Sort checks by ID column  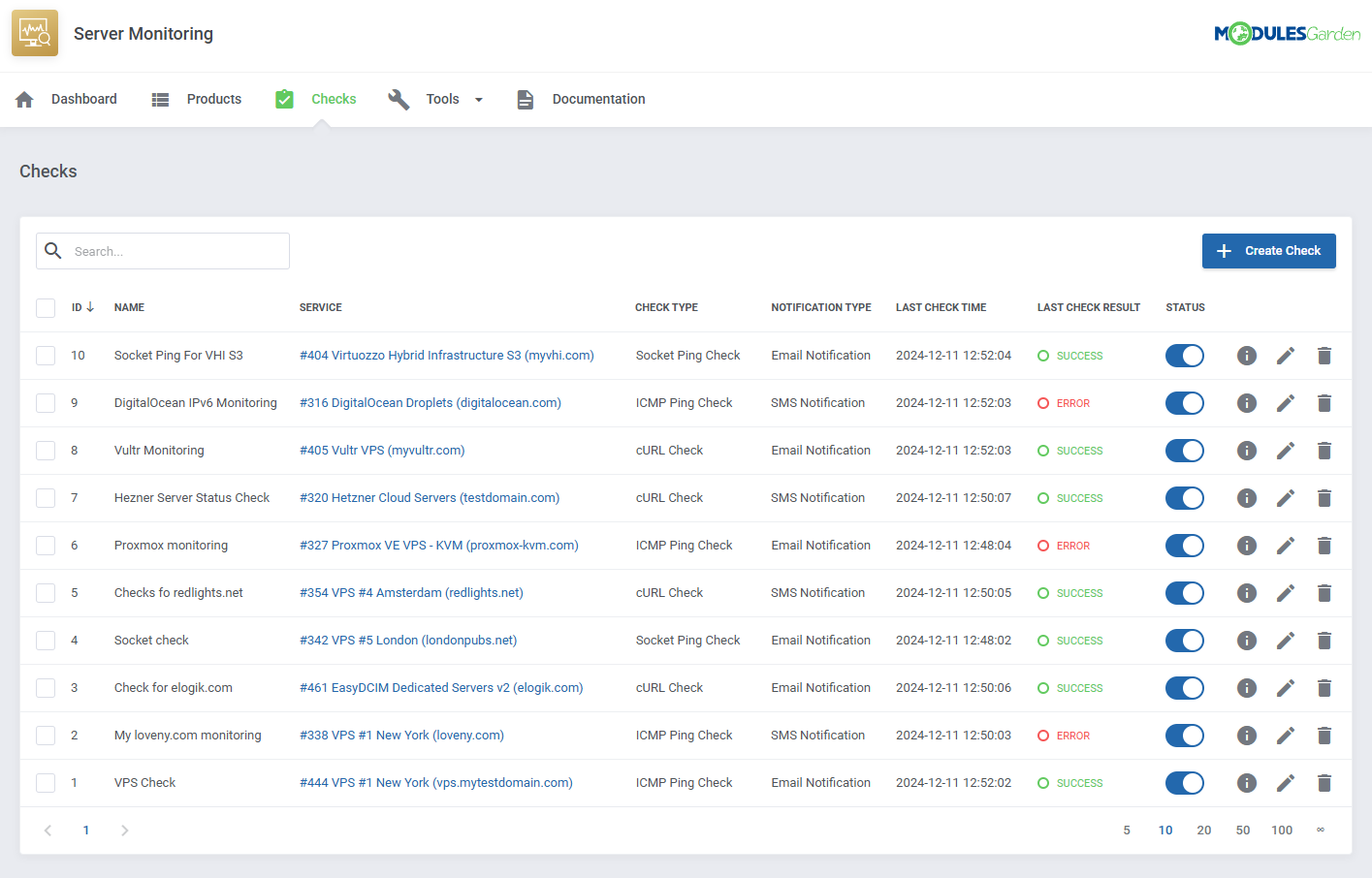[82, 307]
